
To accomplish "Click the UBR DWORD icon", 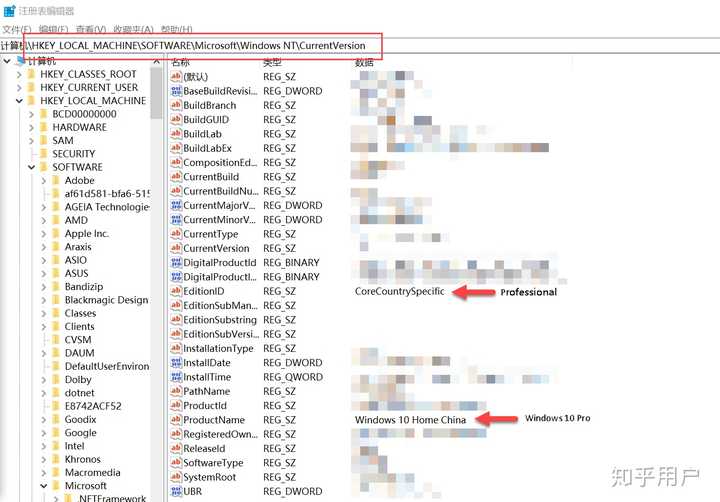I will 176,491.
